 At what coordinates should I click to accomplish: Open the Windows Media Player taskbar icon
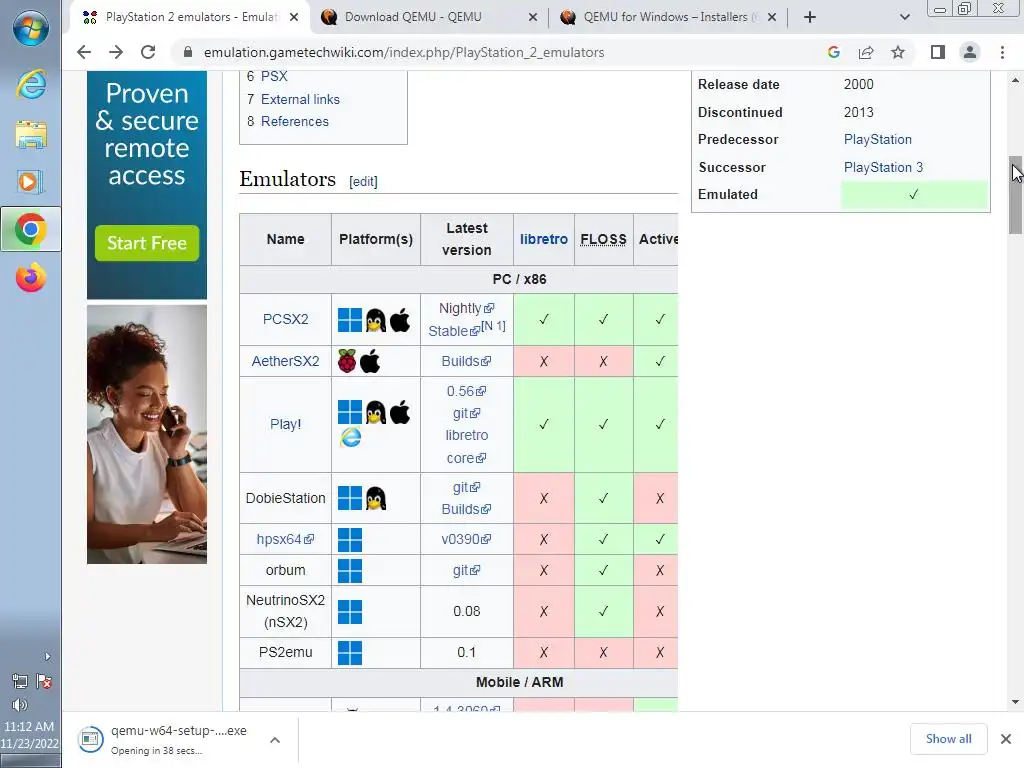click(31, 182)
